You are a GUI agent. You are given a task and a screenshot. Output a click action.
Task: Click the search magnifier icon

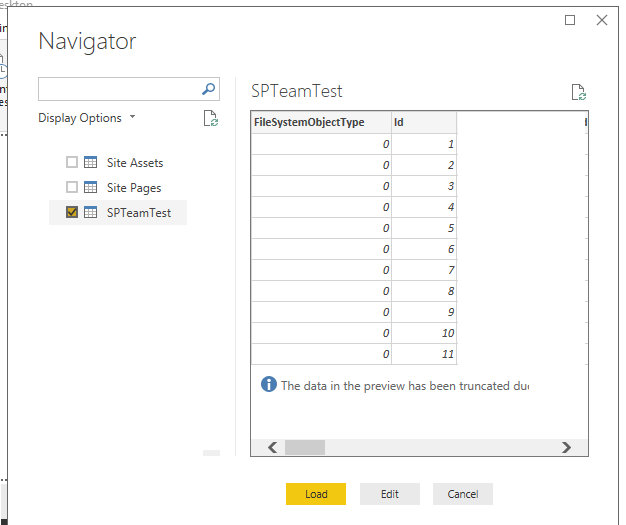click(208, 89)
